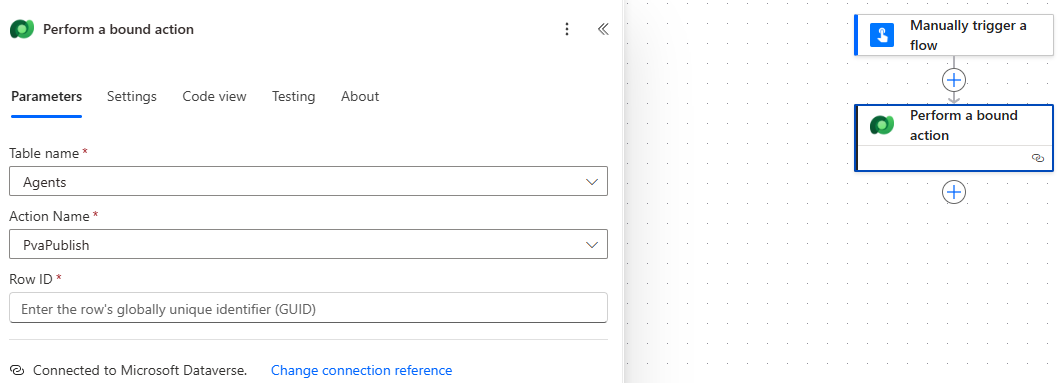Switch to the Testing tab
Image resolution: width=1062 pixels, height=383 pixels.
click(x=293, y=96)
